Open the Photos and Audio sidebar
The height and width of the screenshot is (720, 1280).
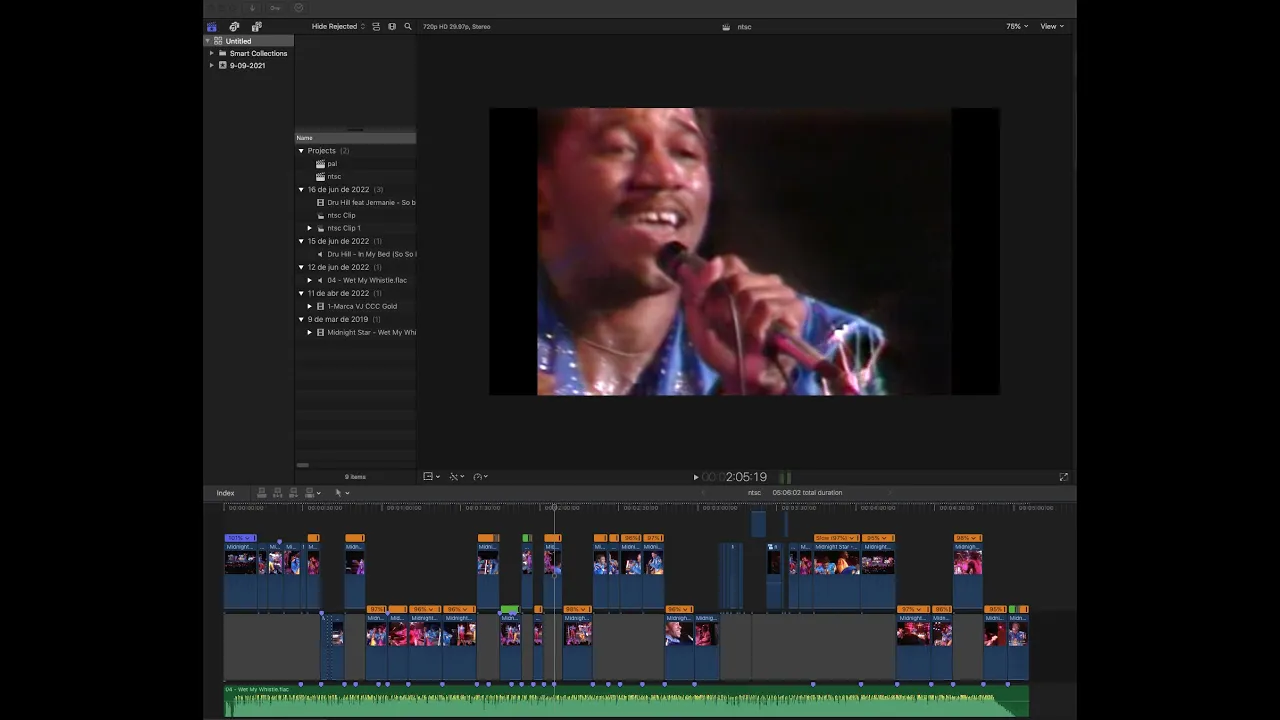click(234, 27)
